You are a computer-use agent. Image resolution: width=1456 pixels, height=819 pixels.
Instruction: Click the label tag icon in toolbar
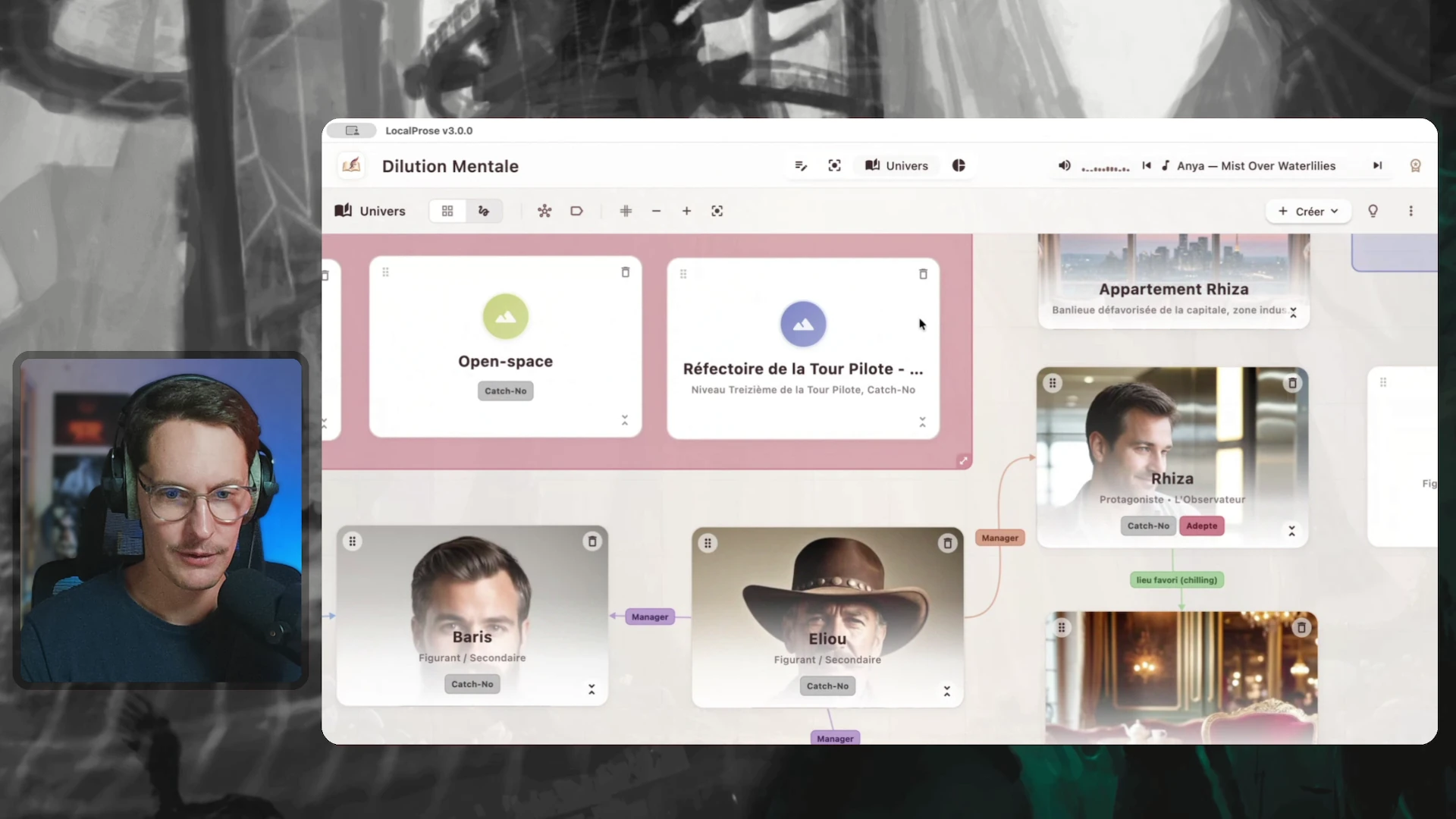(x=576, y=211)
